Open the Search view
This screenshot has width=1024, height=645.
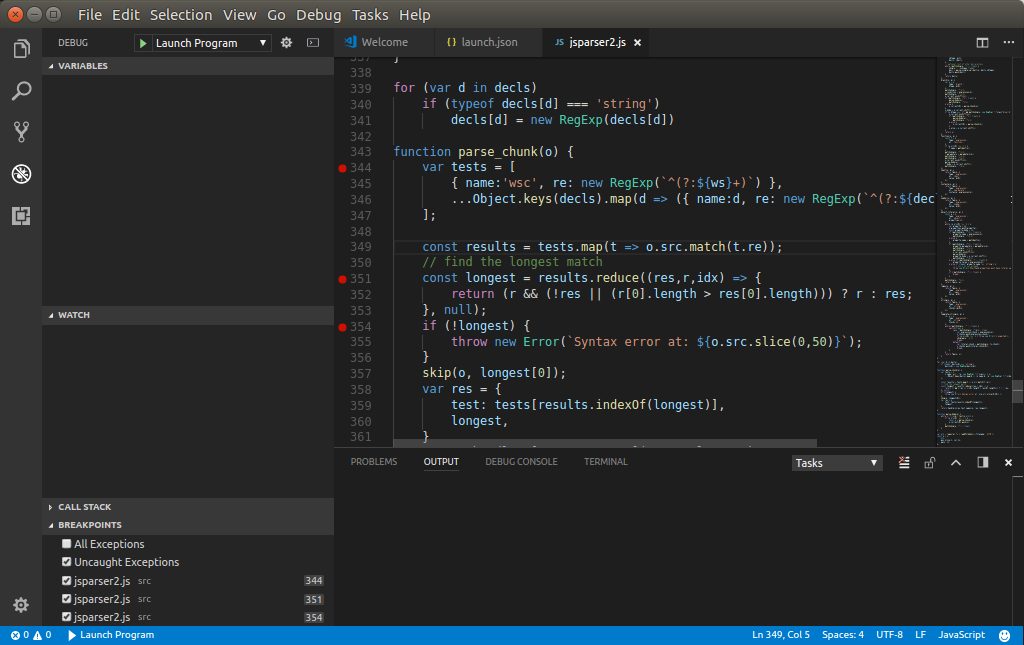point(21,90)
